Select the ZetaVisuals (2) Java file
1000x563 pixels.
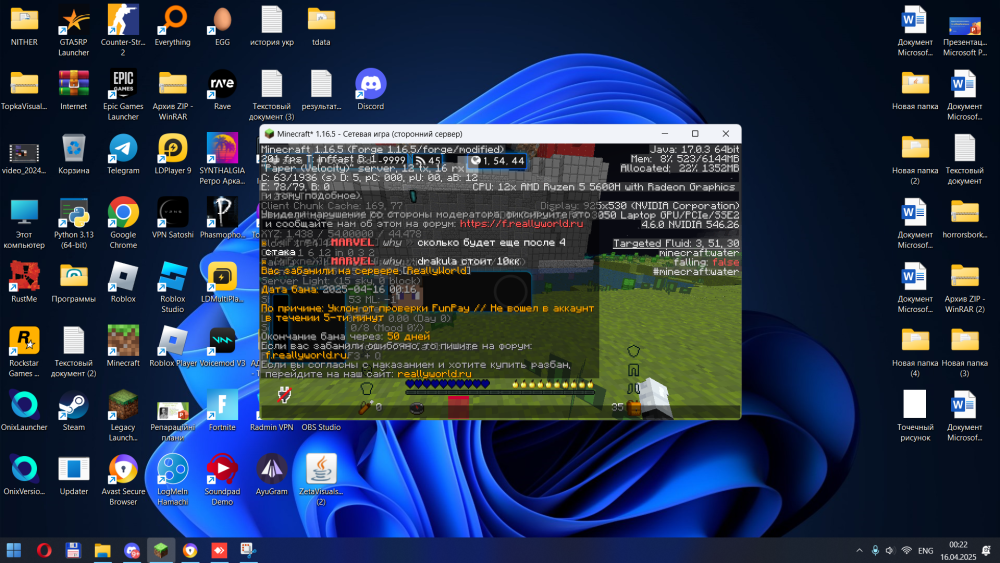321,479
